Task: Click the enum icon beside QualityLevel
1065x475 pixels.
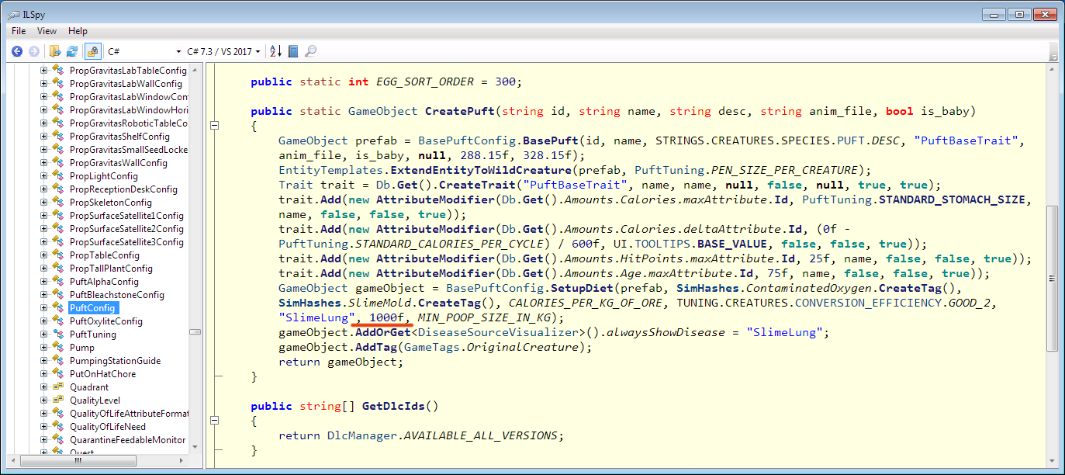Action: 59,400
